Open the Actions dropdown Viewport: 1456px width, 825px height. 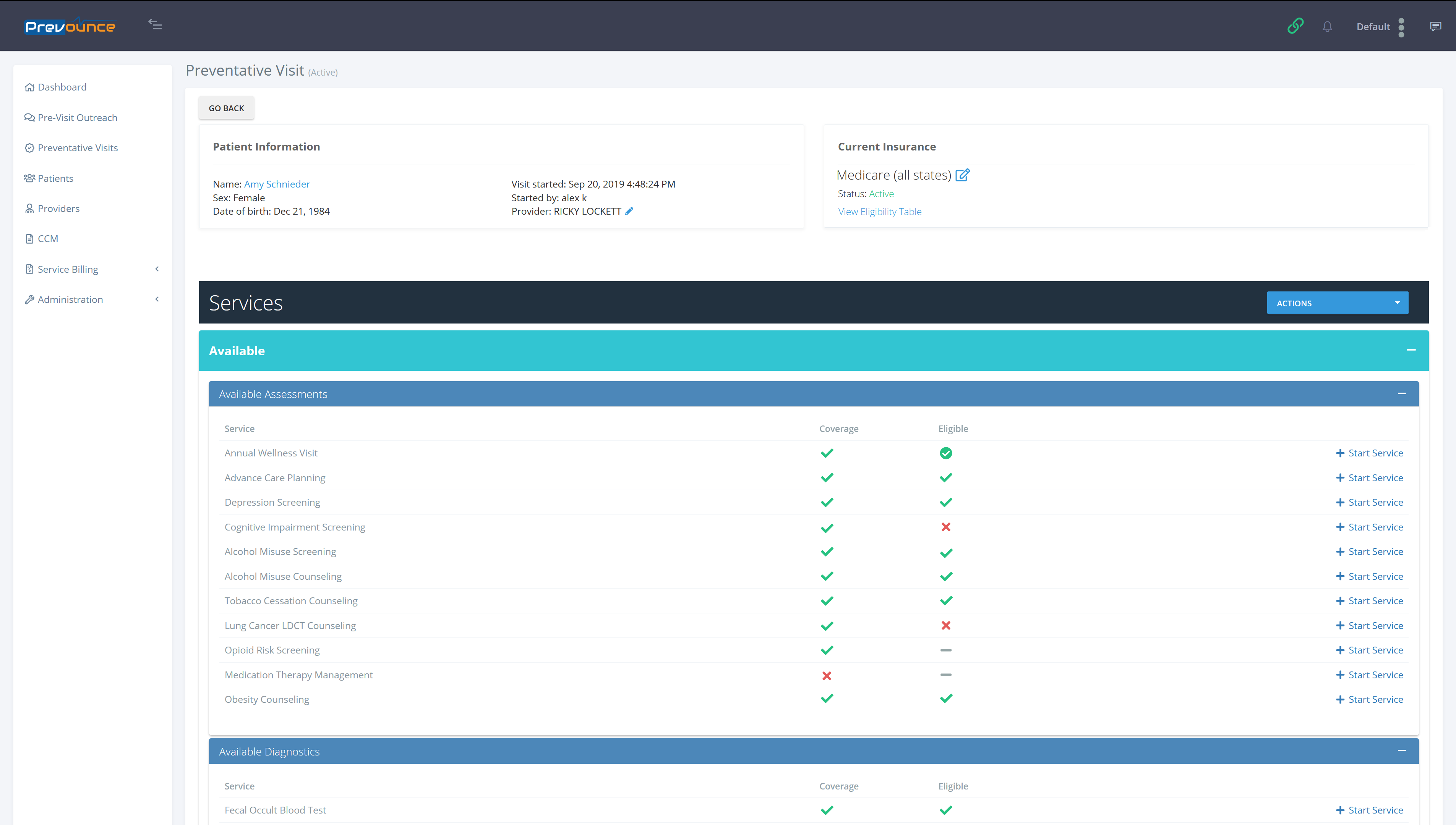(x=1337, y=303)
